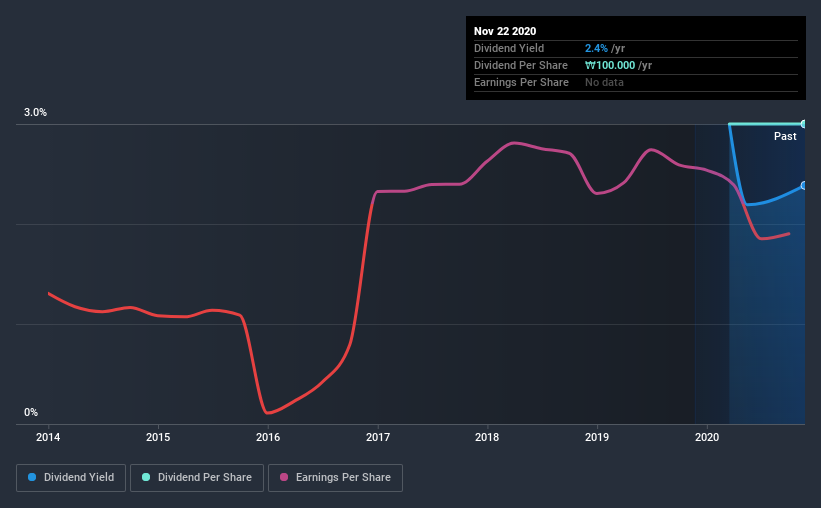Click the teal dot in the Dividend Per Share legend
Image resolution: width=821 pixels, height=508 pixels.
coord(147,478)
